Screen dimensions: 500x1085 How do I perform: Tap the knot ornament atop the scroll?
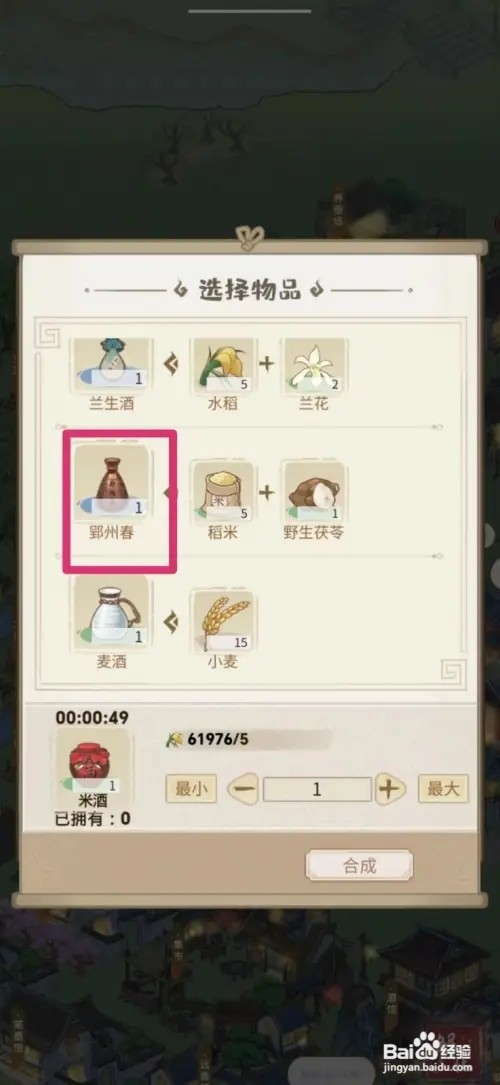pyautogui.click(x=250, y=237)
